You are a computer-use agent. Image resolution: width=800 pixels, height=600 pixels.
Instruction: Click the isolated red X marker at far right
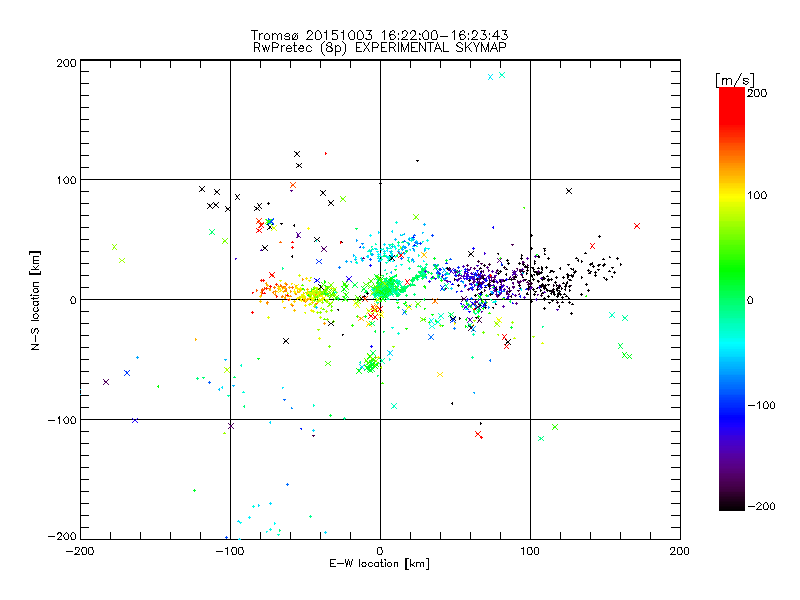pyautogui.click(x=637, y=226)
